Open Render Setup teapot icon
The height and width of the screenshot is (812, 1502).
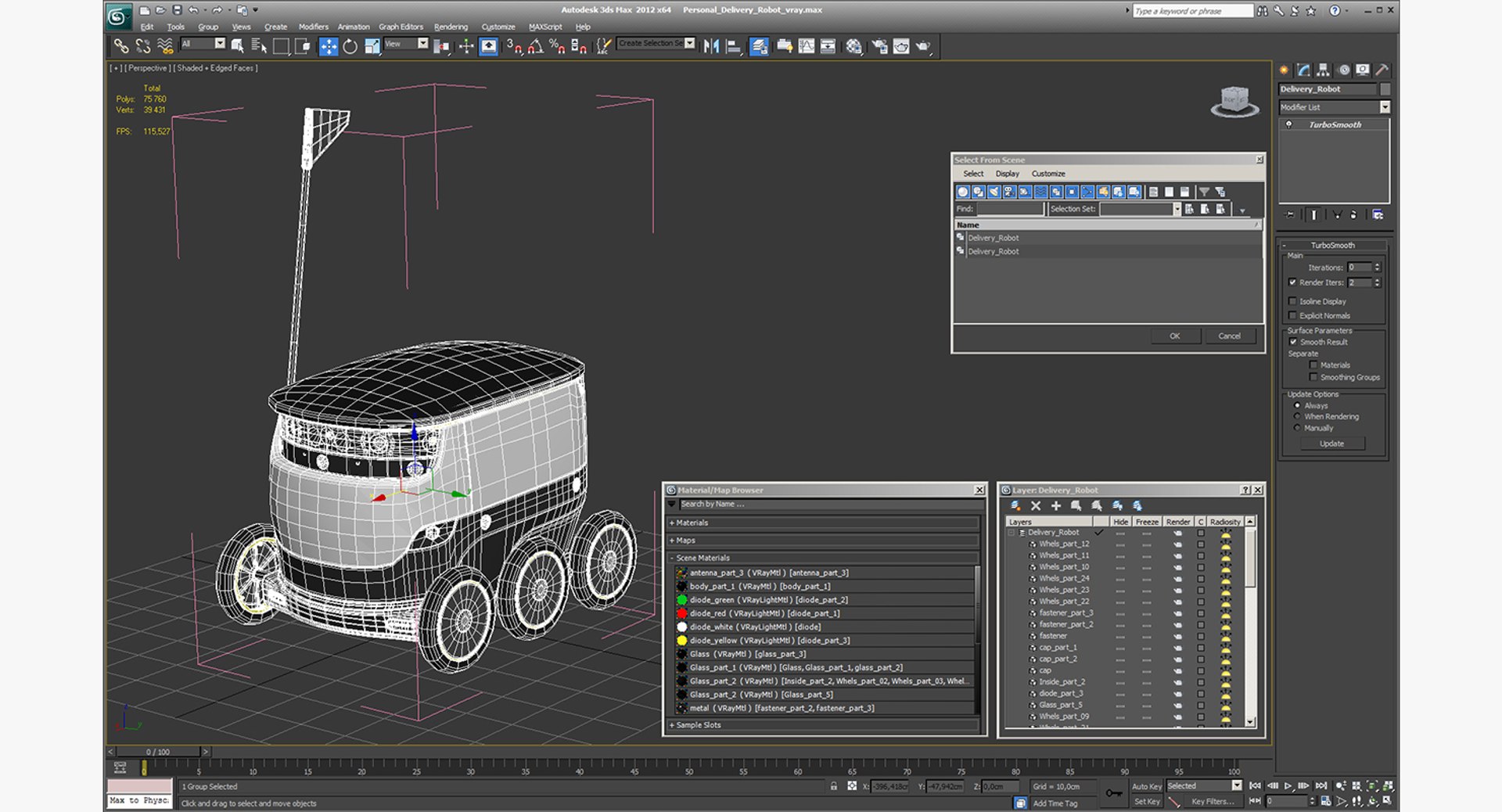tap(879, 46)
